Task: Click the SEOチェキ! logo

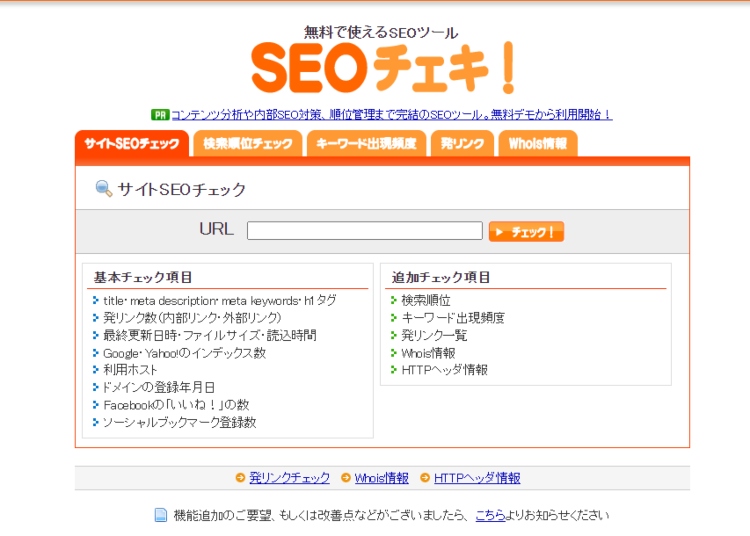Action: click(383, 67)
